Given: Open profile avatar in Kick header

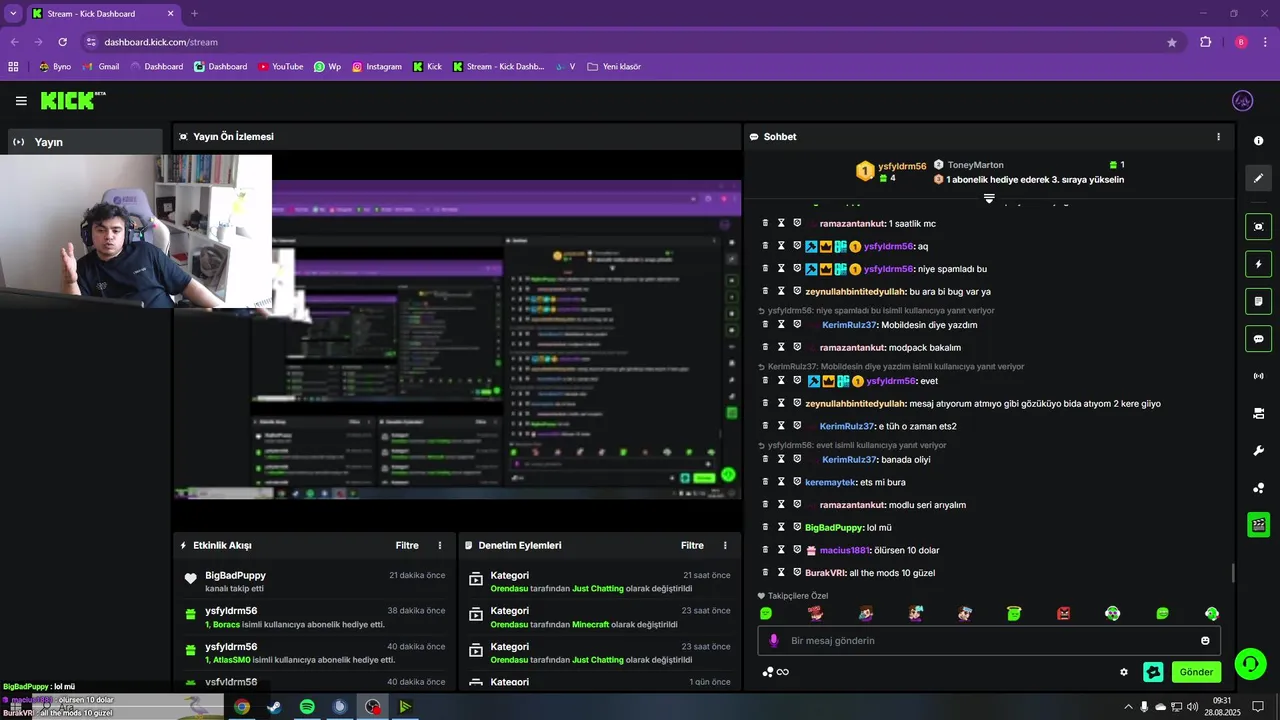Looking at the screenshot, I should pos(1243,101).
